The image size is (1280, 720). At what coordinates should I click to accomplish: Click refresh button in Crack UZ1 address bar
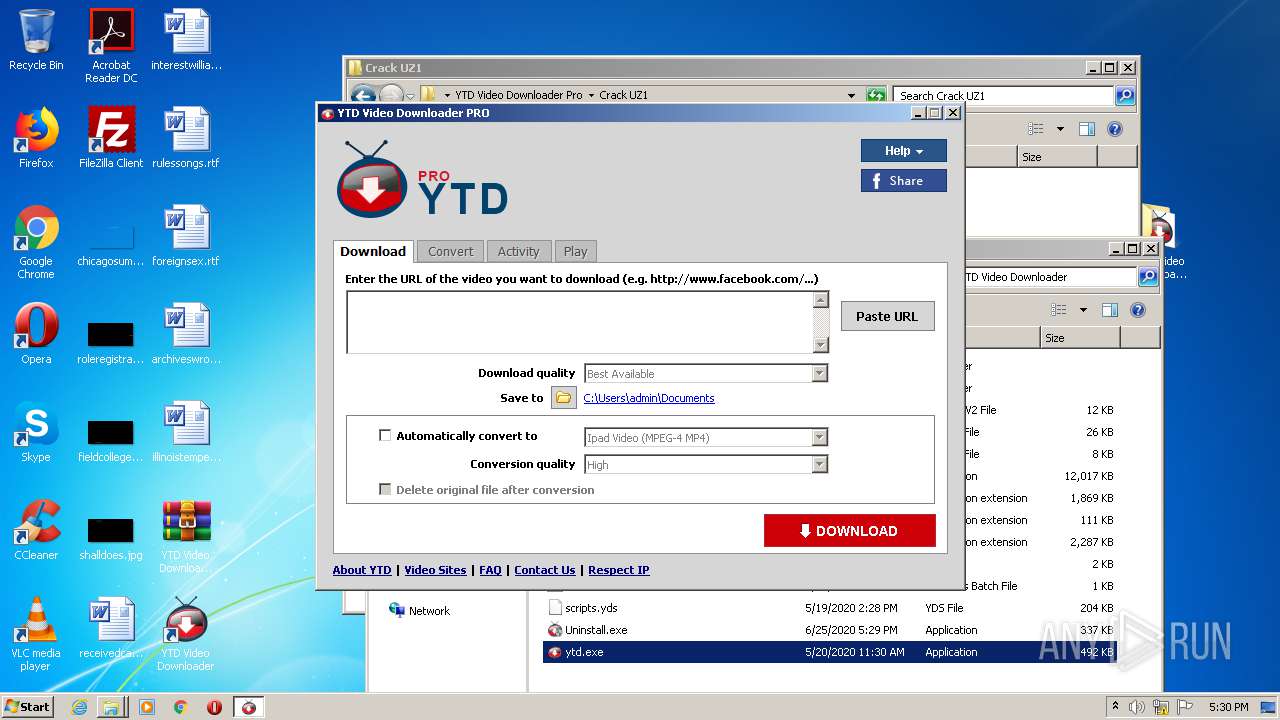pyautogui.click(x=876, y=96)
